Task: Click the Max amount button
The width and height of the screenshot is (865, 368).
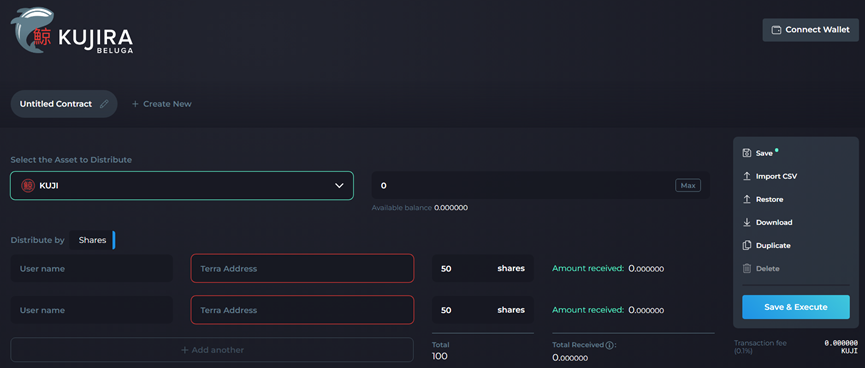Action: point(688,185)
